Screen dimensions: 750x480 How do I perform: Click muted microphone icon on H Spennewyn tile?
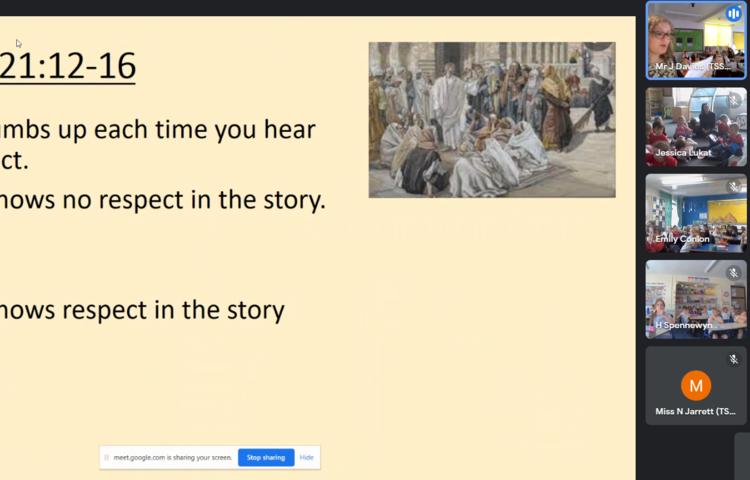(x=734, y=273)
